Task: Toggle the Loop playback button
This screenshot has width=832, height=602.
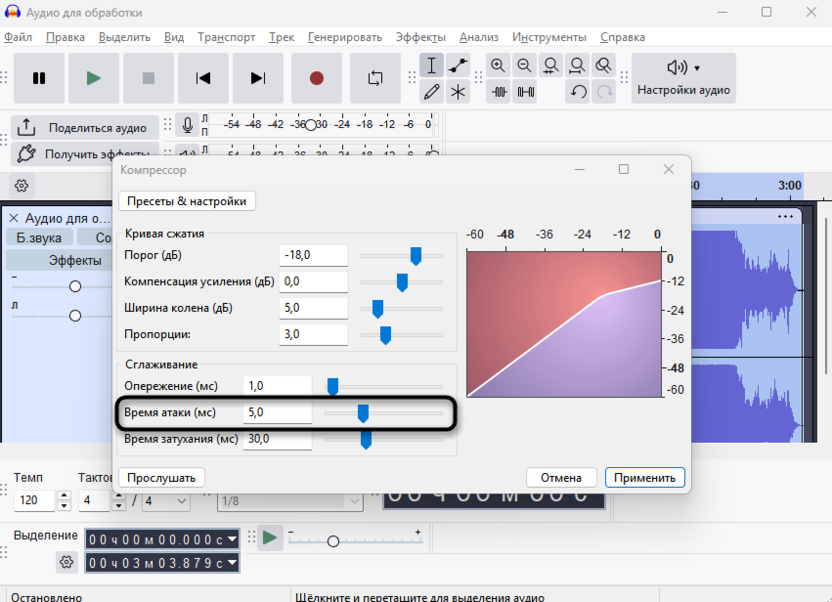Action: (x=375, y=78)
